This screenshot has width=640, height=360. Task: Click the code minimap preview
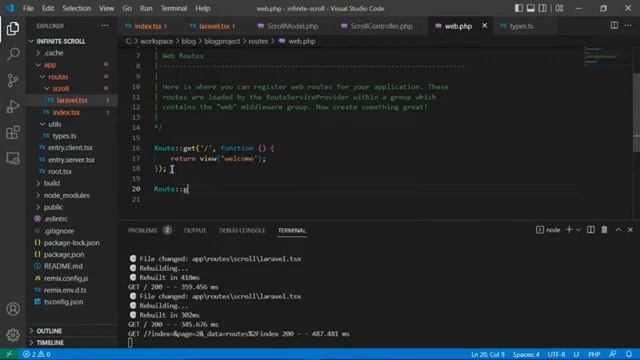click(607, 56)
